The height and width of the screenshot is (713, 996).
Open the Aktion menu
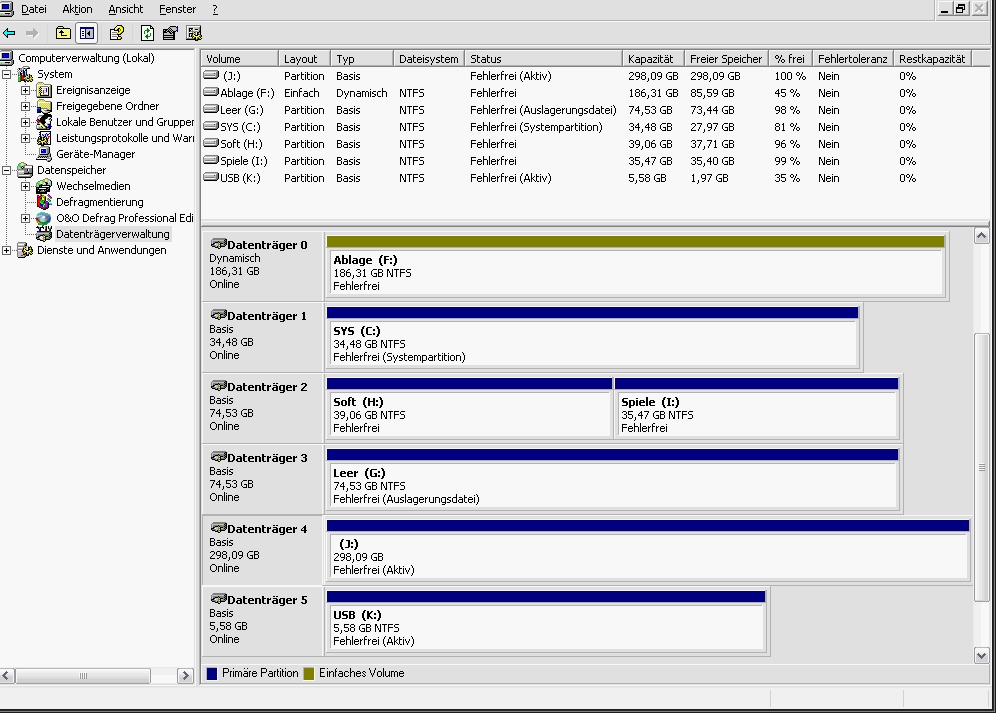tap(77, 9)
